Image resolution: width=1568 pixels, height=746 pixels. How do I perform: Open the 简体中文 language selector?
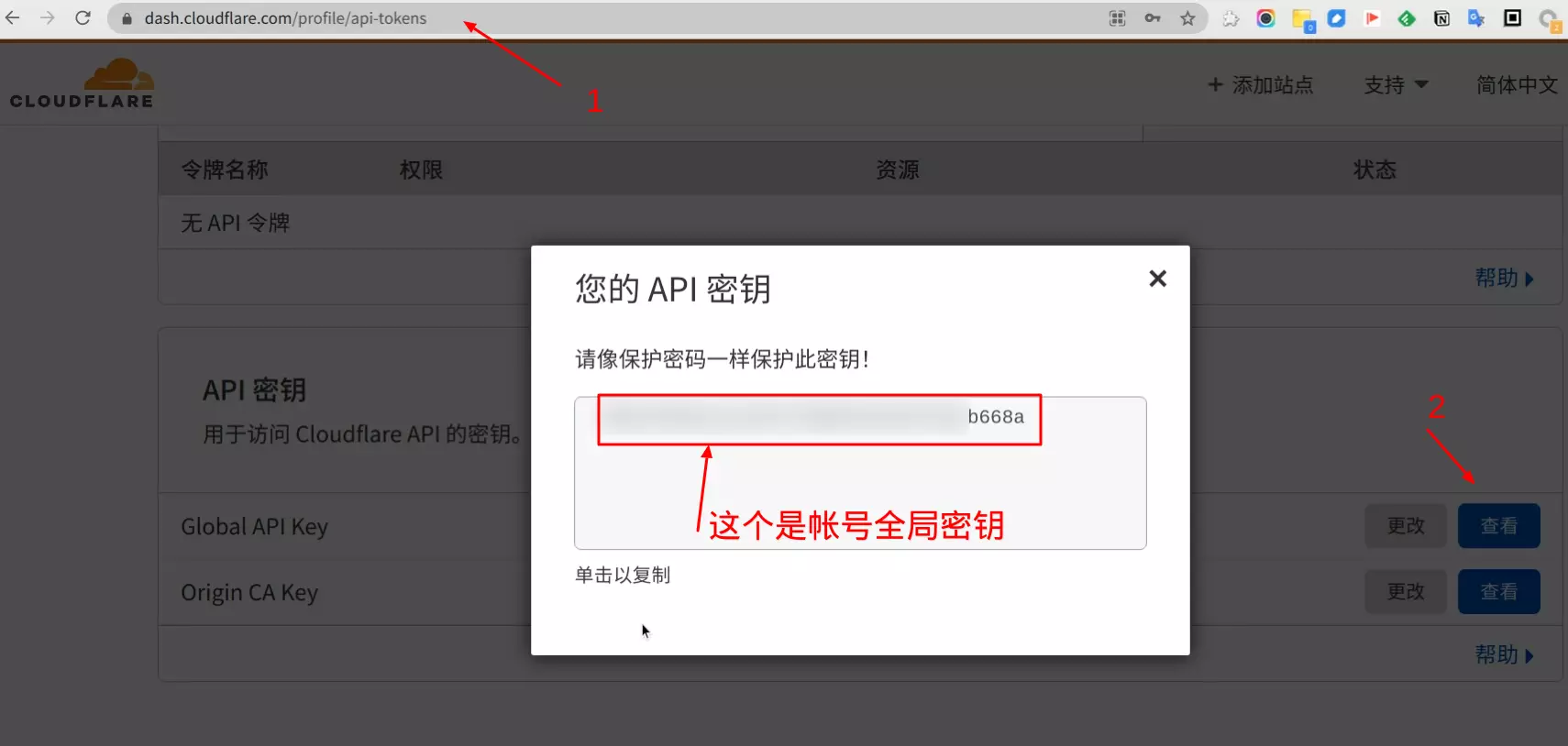(1517, 85)
